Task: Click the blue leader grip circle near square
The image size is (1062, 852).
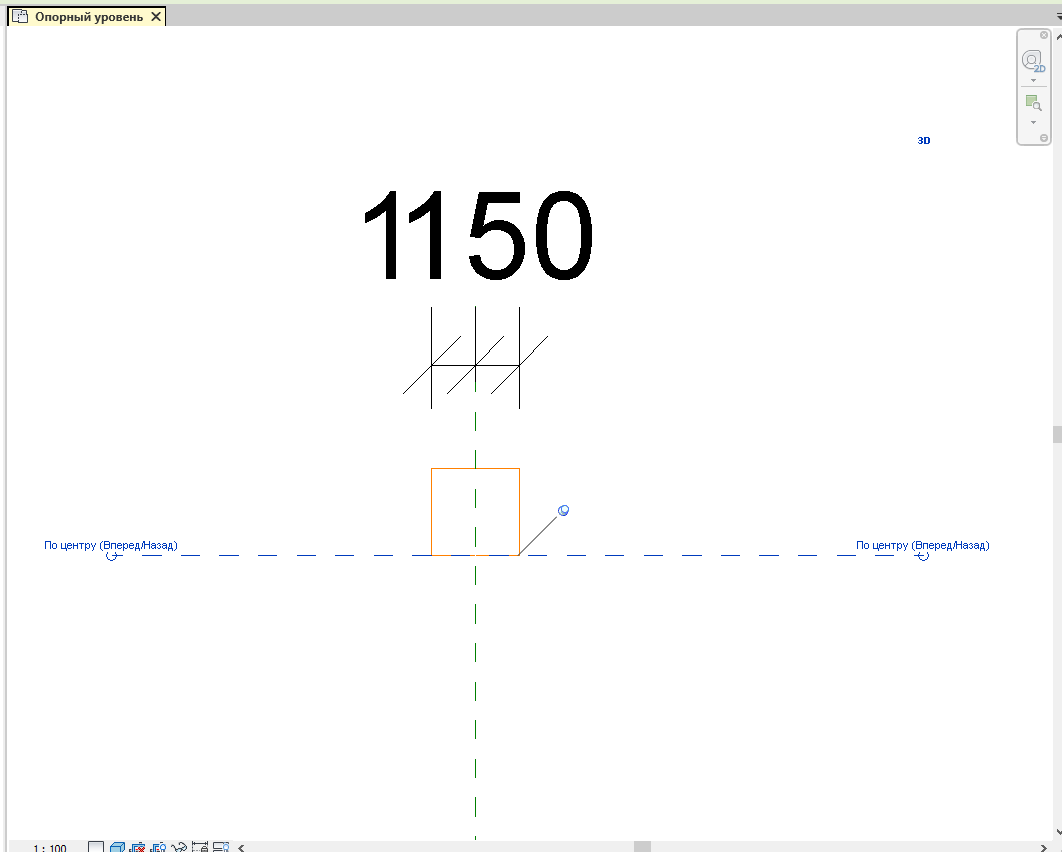Action: [563, 511]
